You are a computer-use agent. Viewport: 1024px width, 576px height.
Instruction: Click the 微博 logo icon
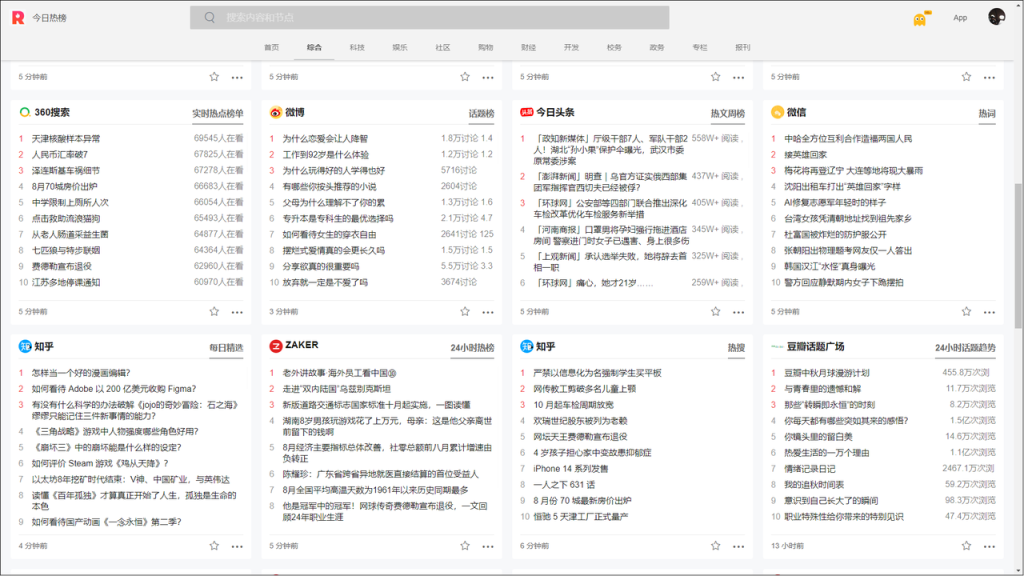276,112
